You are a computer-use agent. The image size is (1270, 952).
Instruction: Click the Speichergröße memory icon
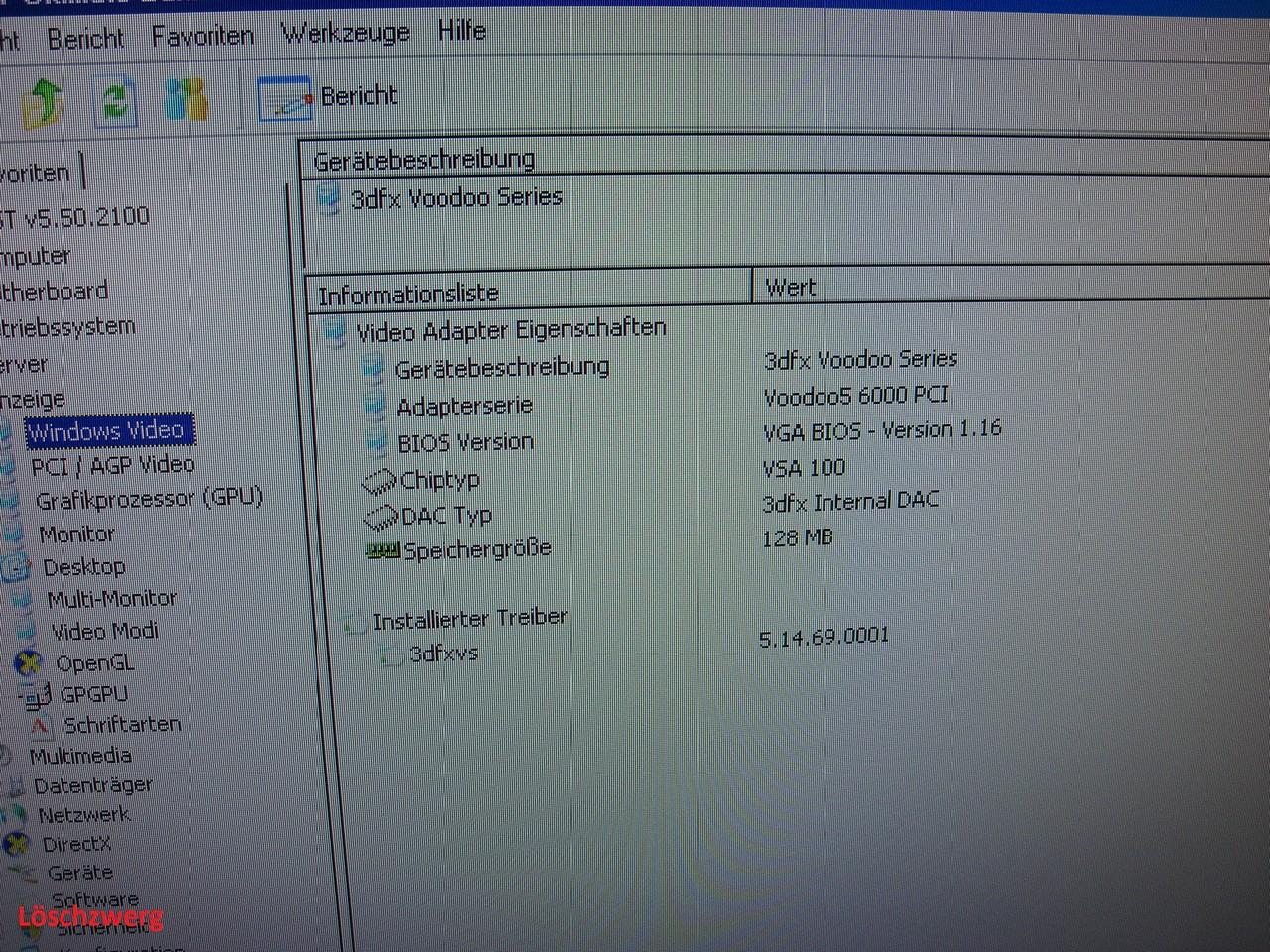pyautogui.click(x=383, y=550)
